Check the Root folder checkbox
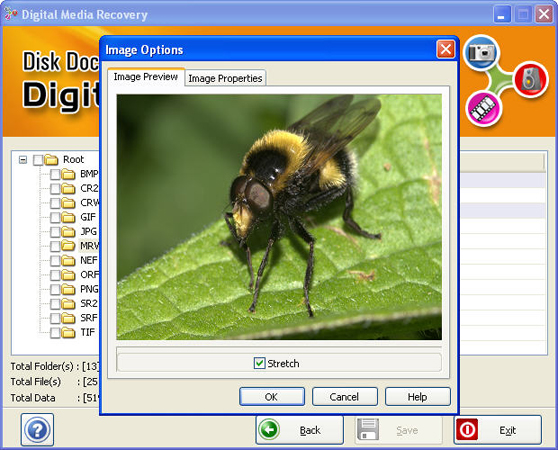Viewport: 558px width, 450px height. pyautogui.click(x=38, y=160)
